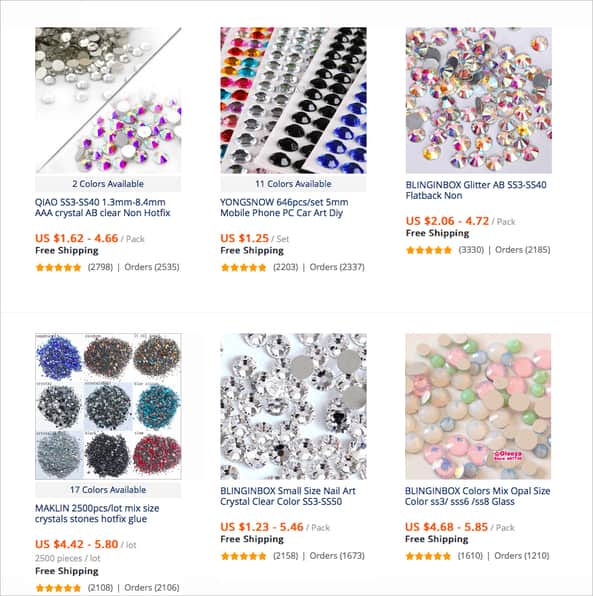Click the BLINGINBOX Glitter AB Flatback title
This screenshot has width=593, height=596.
[x=476, y=190]
